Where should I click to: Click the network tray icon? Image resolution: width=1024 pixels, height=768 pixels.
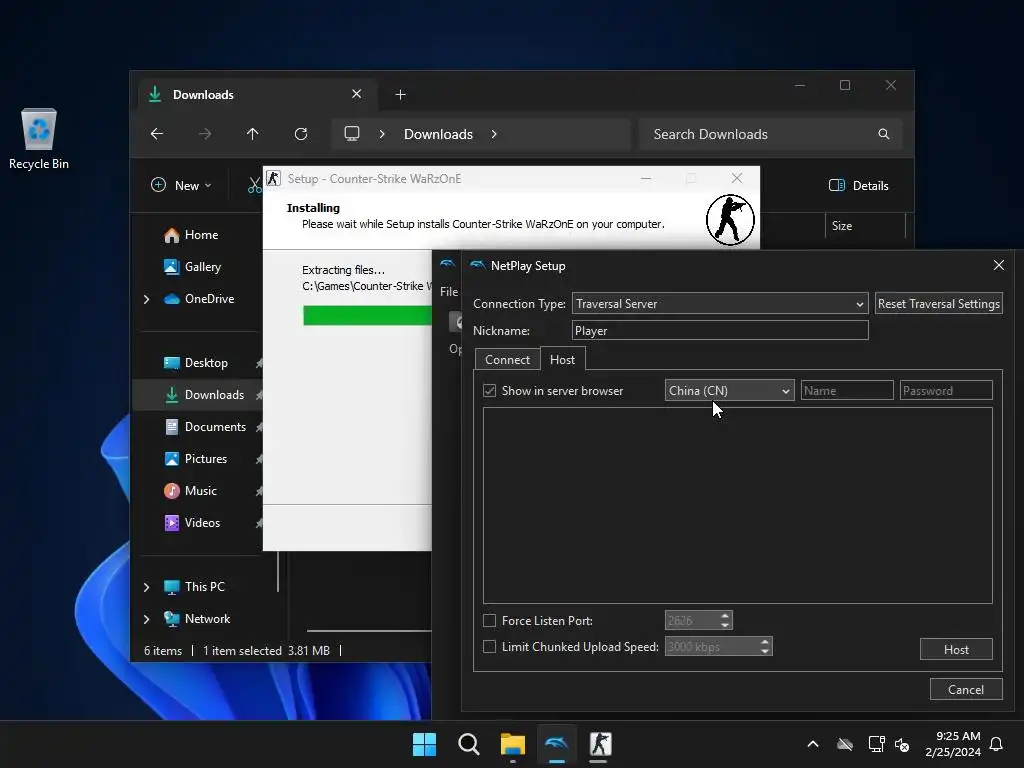[x=876, y=744]
